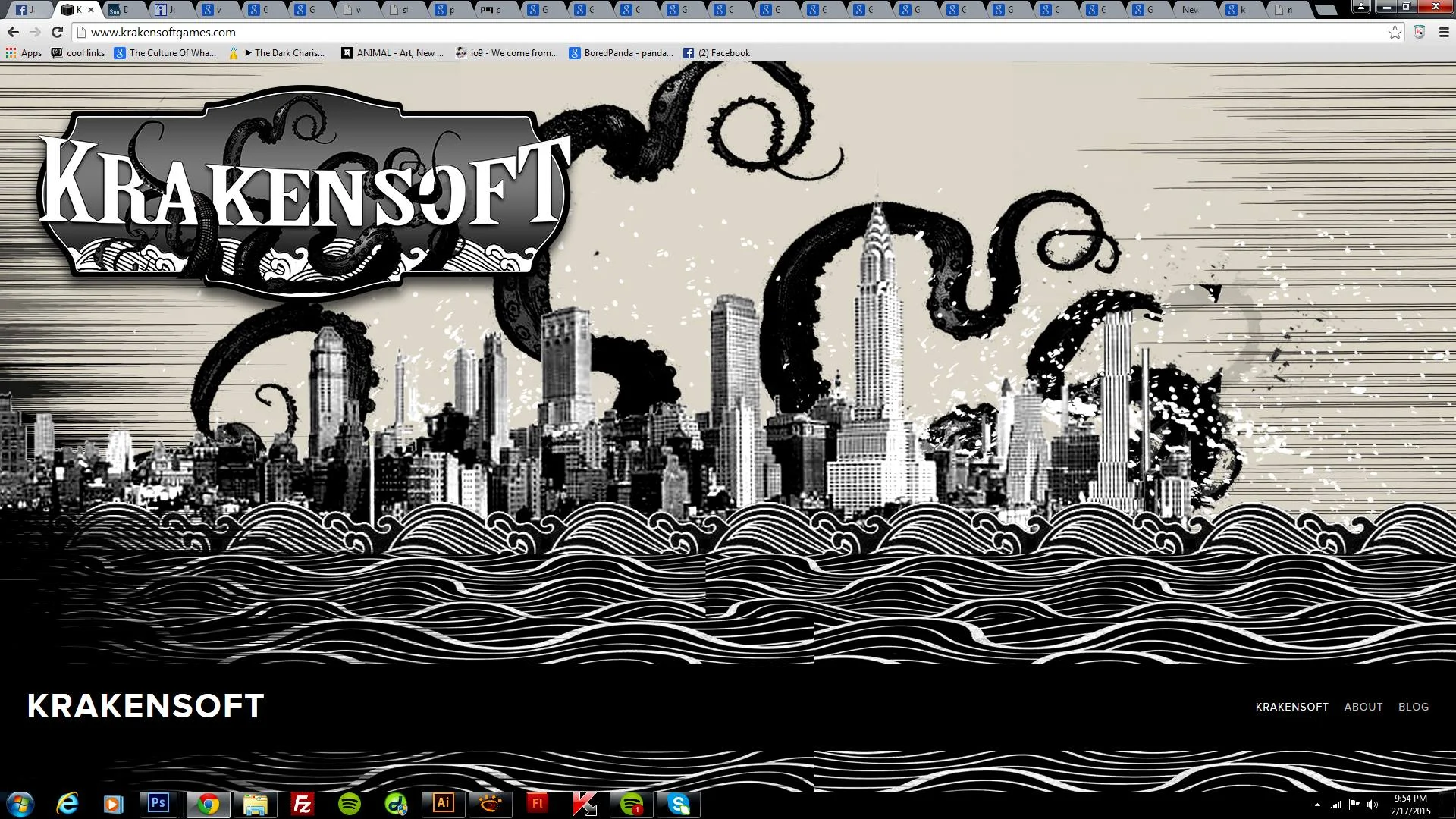
Task: Open 'The Culture Of Wha...' bookmark
Action: 165,53
